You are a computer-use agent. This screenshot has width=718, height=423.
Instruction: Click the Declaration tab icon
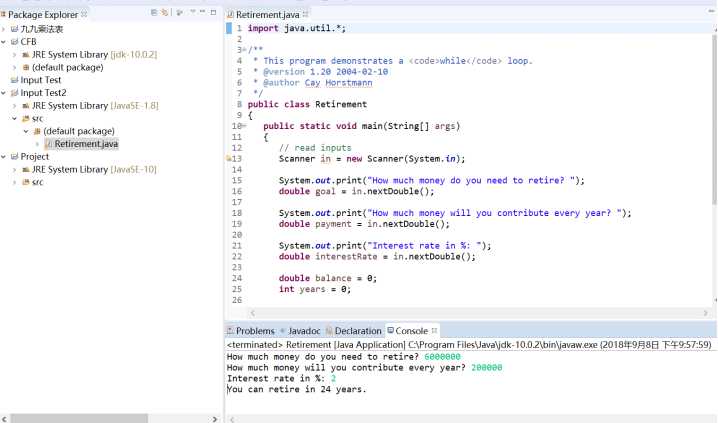coord(329,331)
